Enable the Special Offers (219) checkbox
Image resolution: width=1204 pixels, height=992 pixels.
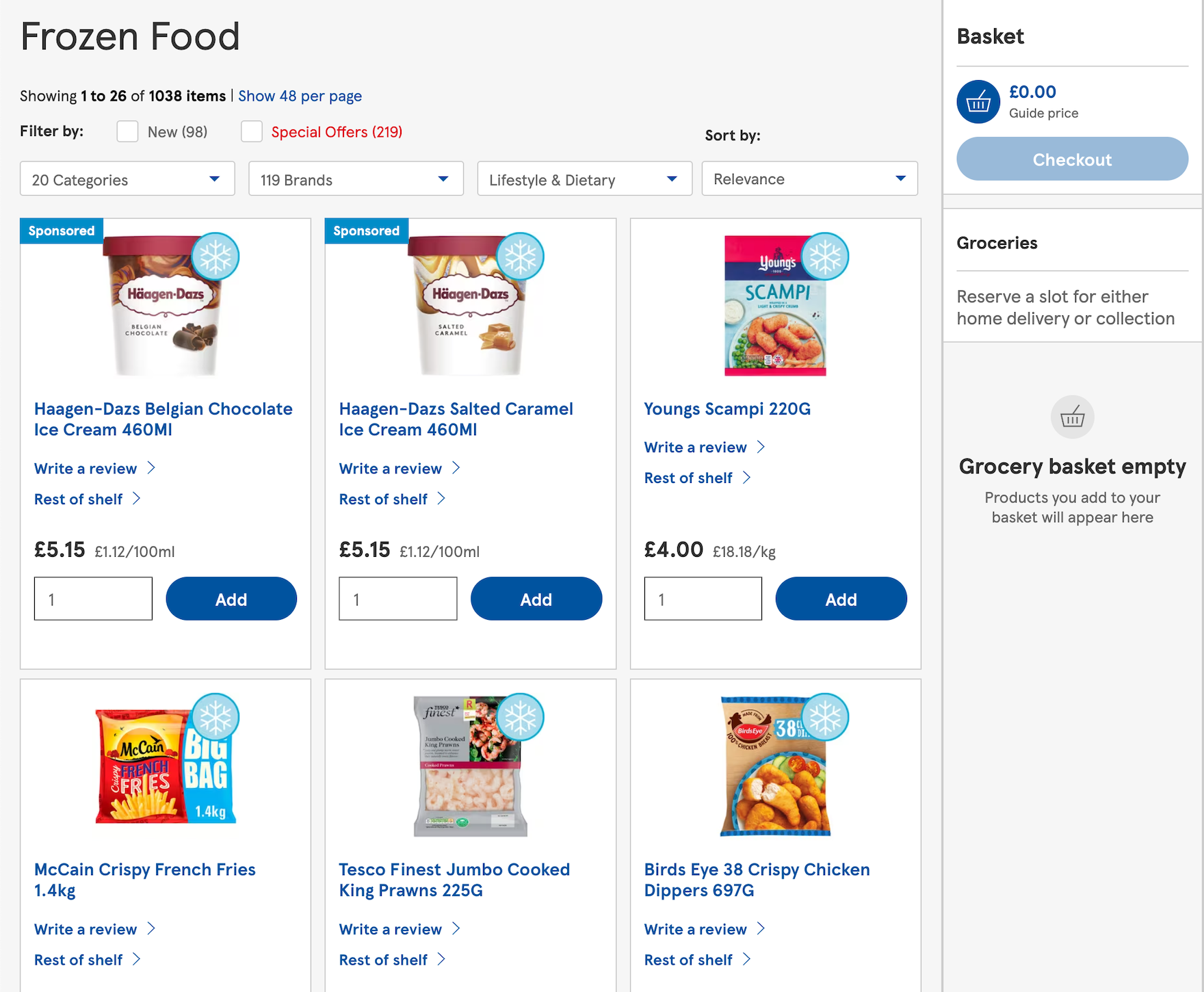click(x=252, y=131)
